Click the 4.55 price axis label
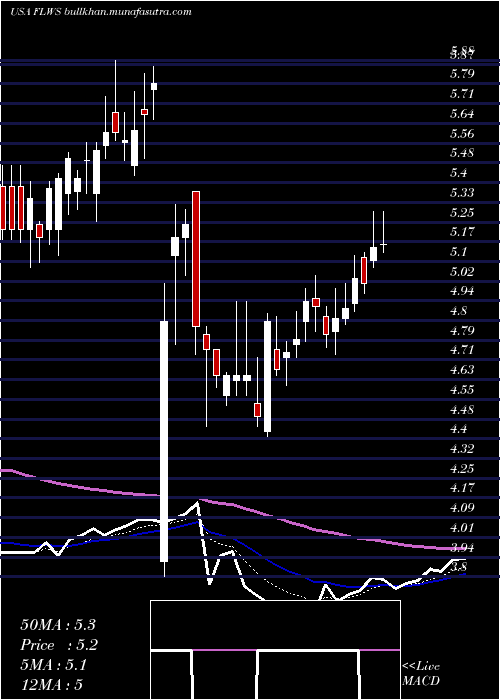This screenshot has width=500, height=700. 462,389
